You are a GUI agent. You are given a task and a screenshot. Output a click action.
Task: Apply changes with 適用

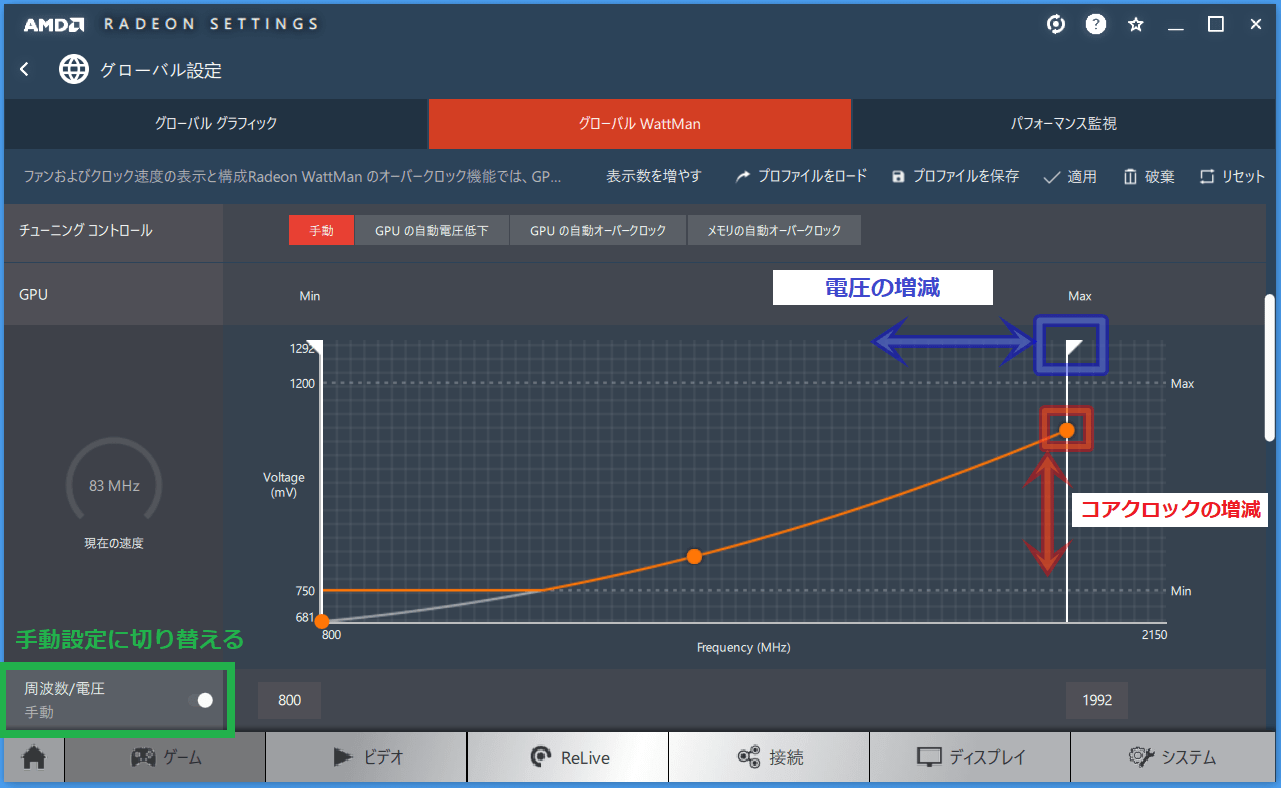(x=1070, y=176)
